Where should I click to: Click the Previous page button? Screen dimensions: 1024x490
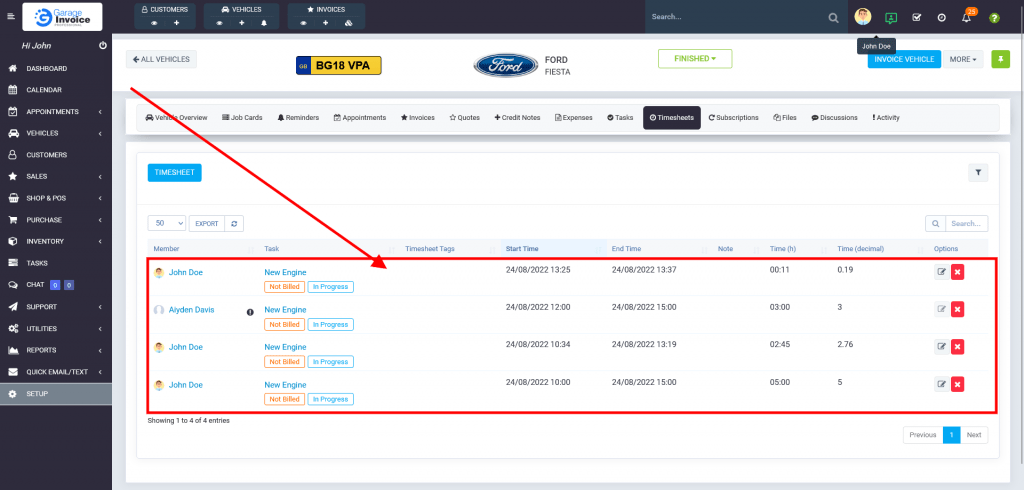[x=923, y=435]
